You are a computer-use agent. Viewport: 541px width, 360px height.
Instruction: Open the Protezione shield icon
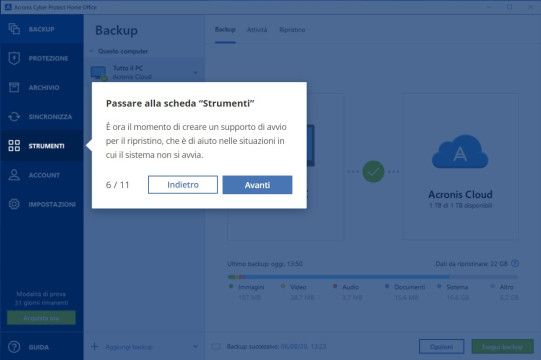click(14, 58)
